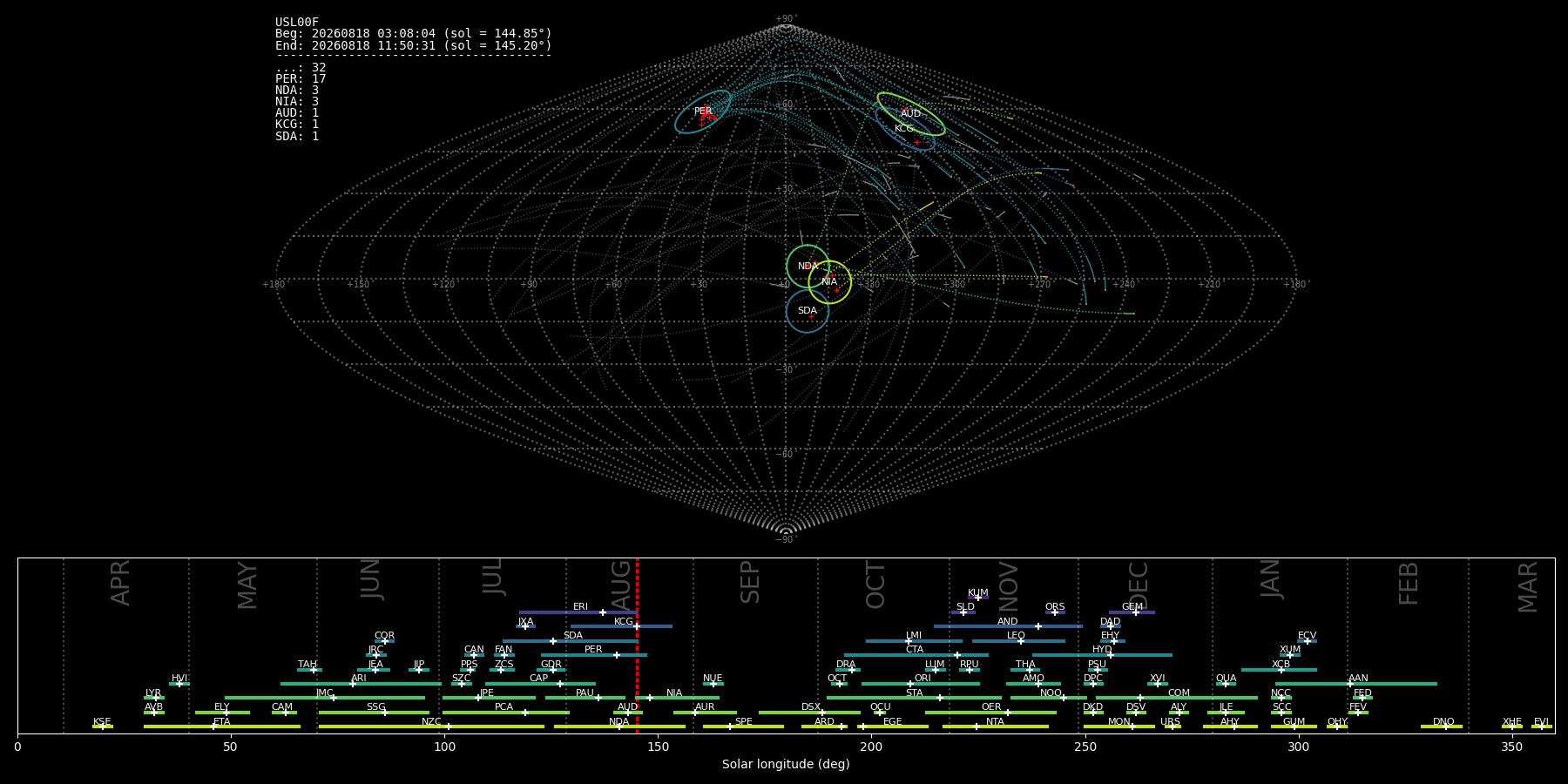Select the PER shower bar in timeline
The height and width of the screenshot is (784, 1568).
[x=594, y=655]
